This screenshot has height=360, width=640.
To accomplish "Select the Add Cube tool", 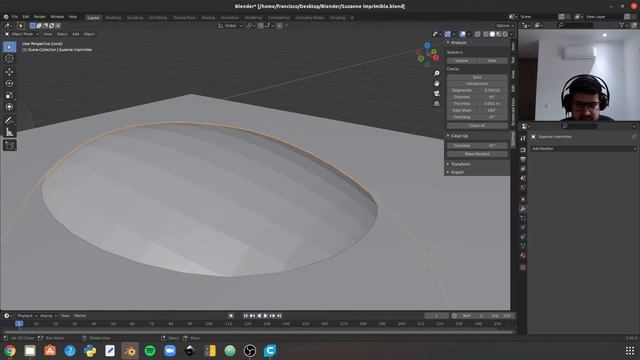I will (x=9, y=145).
